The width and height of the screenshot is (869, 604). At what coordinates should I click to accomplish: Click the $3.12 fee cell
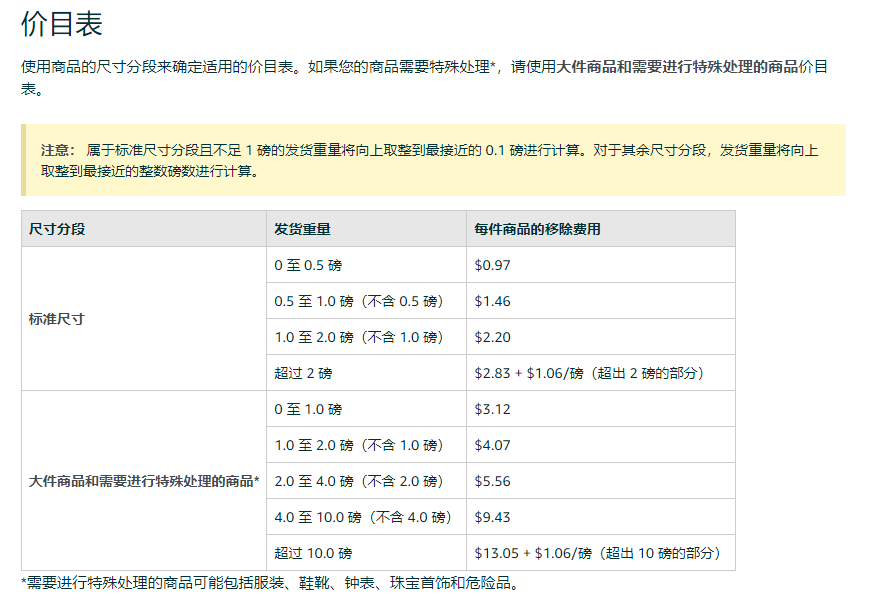tap(492, 409)
